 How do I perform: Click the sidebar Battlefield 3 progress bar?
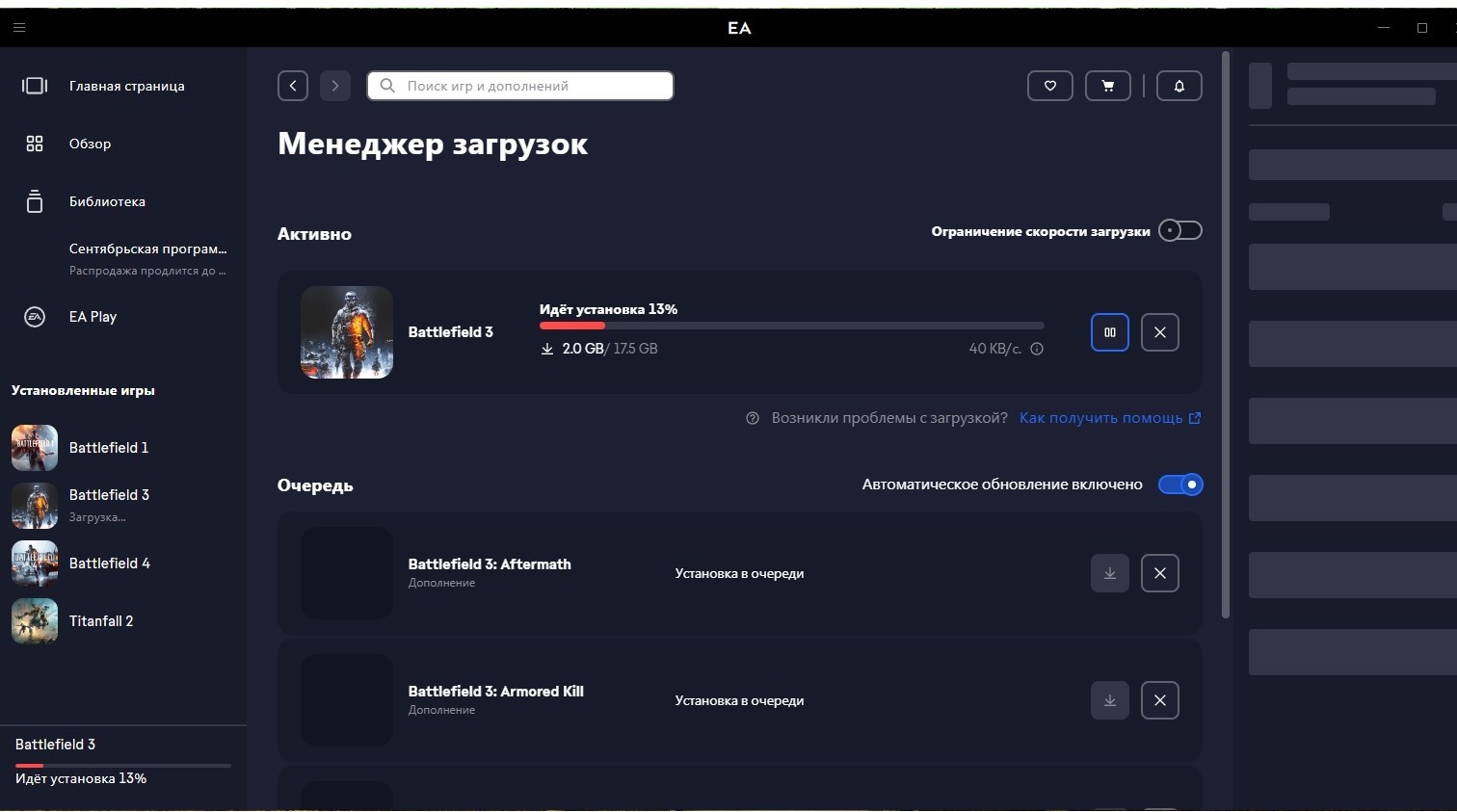point(123,766)
